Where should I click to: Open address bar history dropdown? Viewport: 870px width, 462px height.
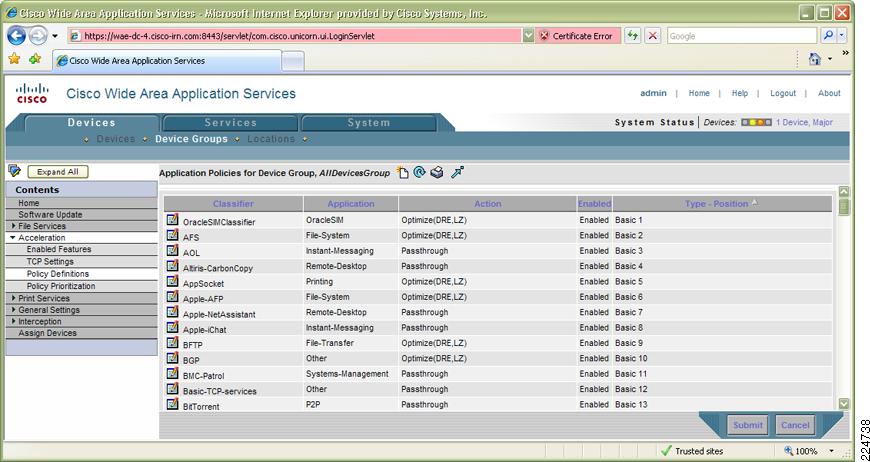pyautogui.click(x=528, y=36)
